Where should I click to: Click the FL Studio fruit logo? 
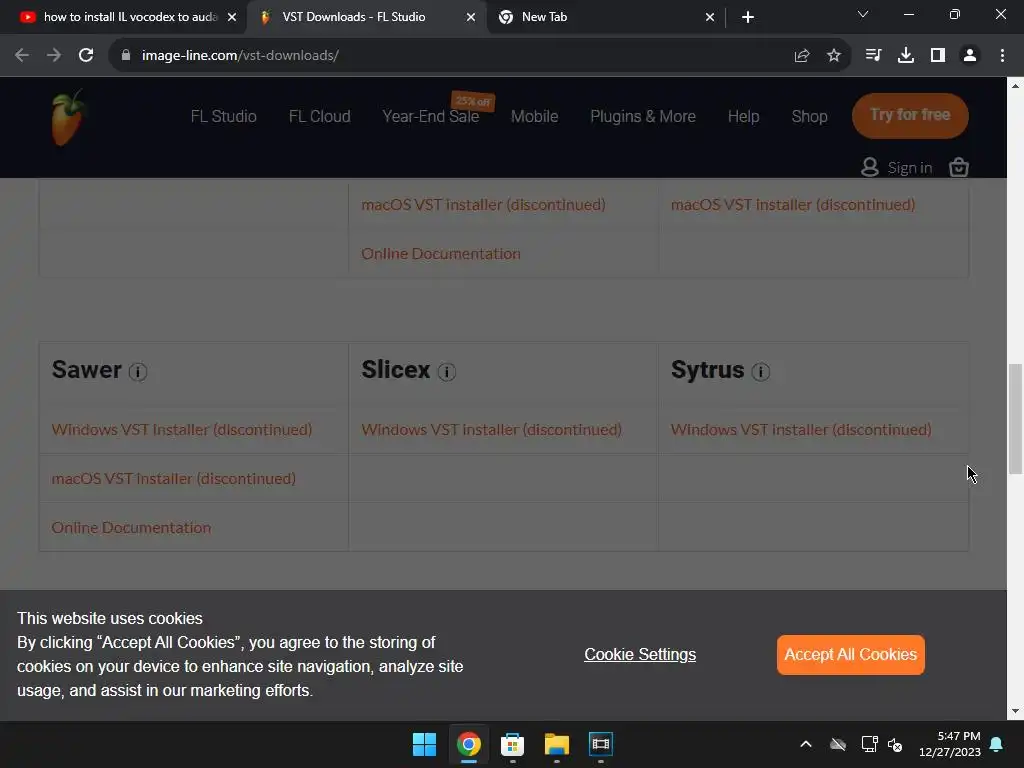pyautogui.click(x=68, y=118)
